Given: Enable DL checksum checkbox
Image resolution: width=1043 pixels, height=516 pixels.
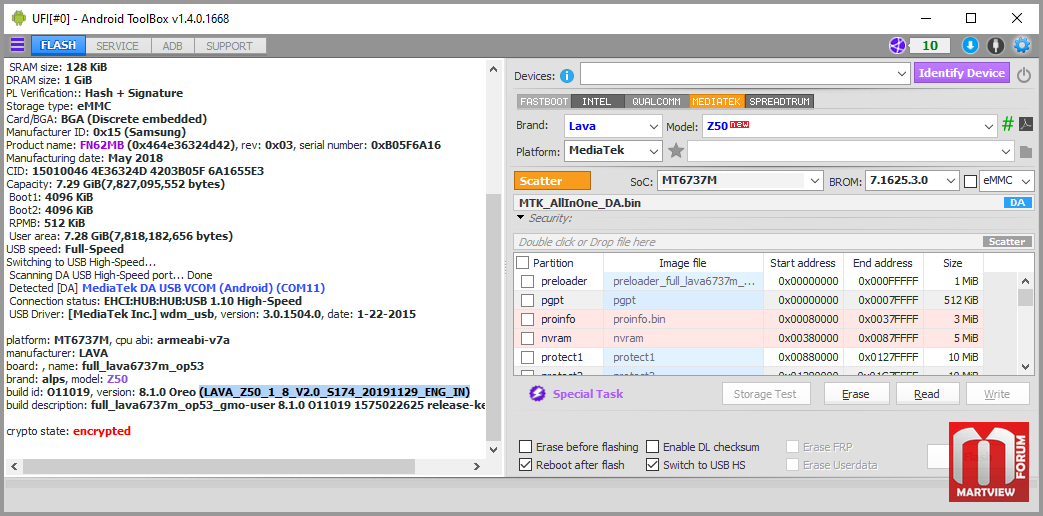Looking at the screenshot, I should 653,447.
